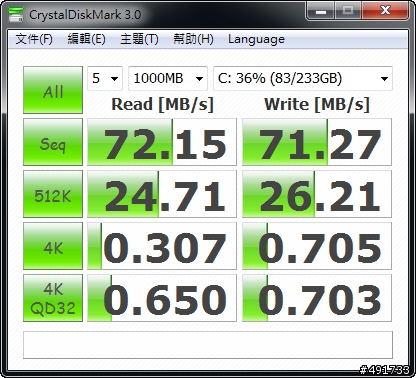Click the Write [MB/s] column header
This screenshot has height=378, width=416.
pyautogui.click(x=317, y=104)
